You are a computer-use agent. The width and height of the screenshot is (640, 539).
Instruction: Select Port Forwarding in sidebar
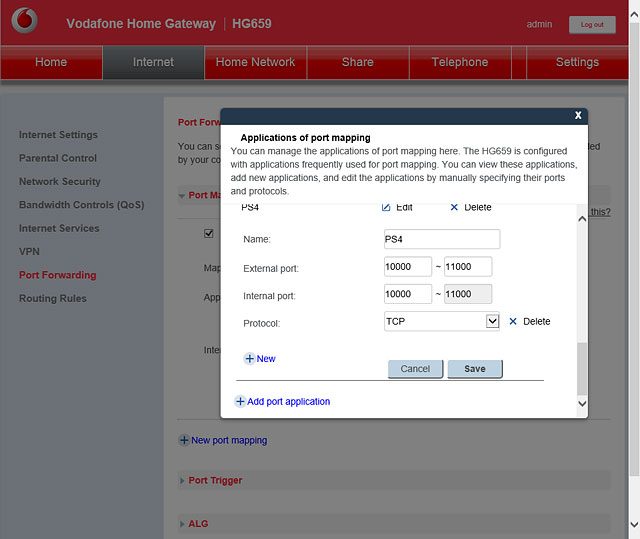(58, 275)
